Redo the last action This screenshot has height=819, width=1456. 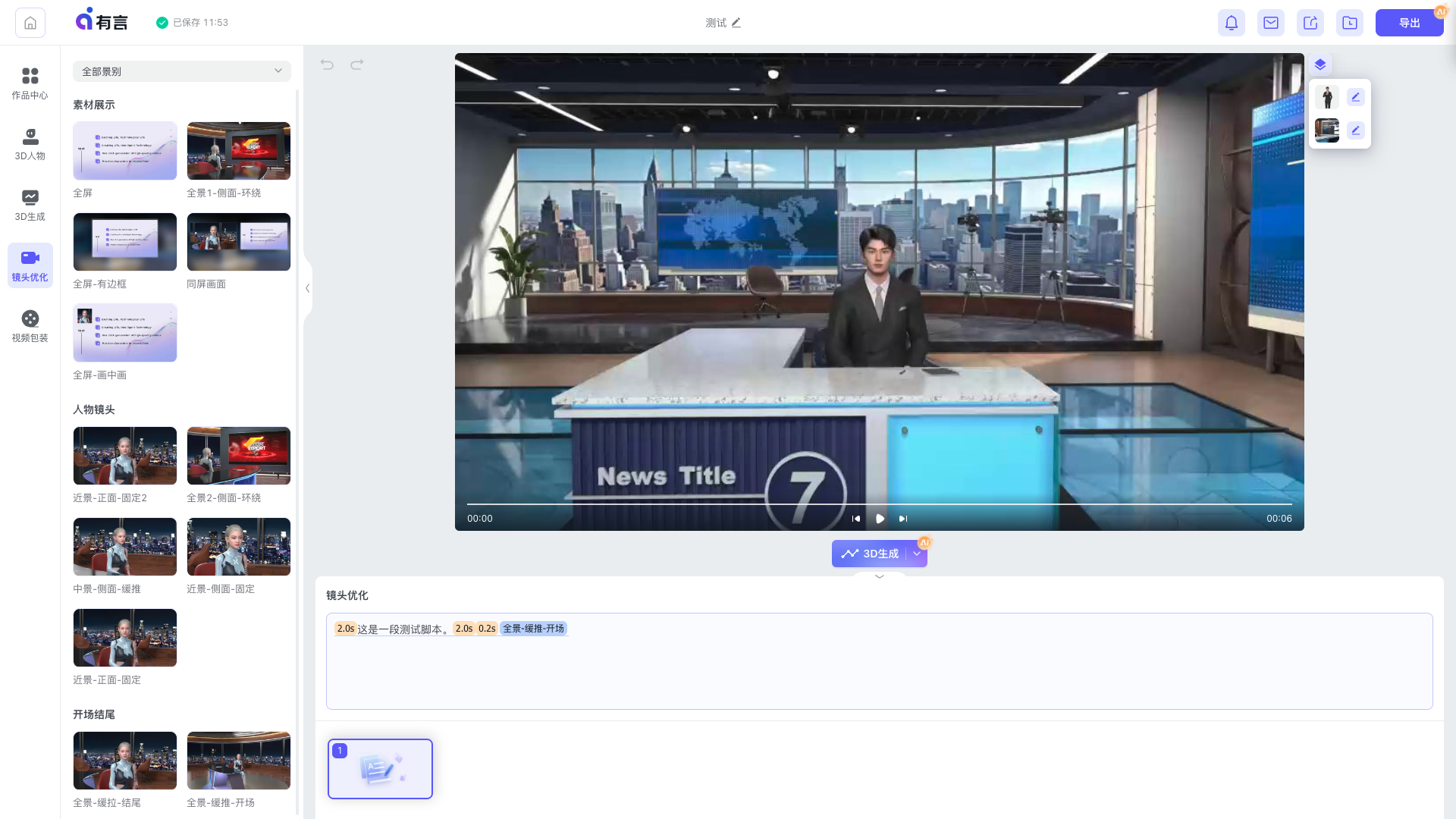pos(357,64)
